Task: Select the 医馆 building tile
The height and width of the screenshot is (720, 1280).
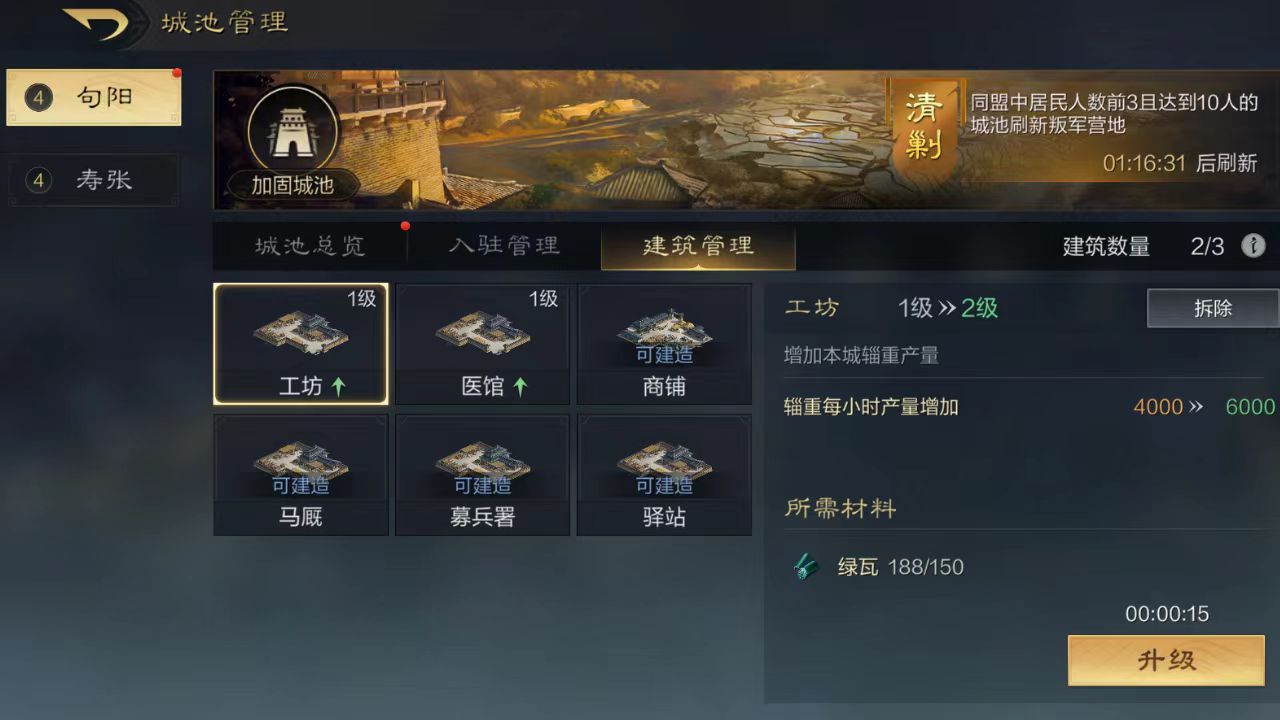Action: click(483, 344)
